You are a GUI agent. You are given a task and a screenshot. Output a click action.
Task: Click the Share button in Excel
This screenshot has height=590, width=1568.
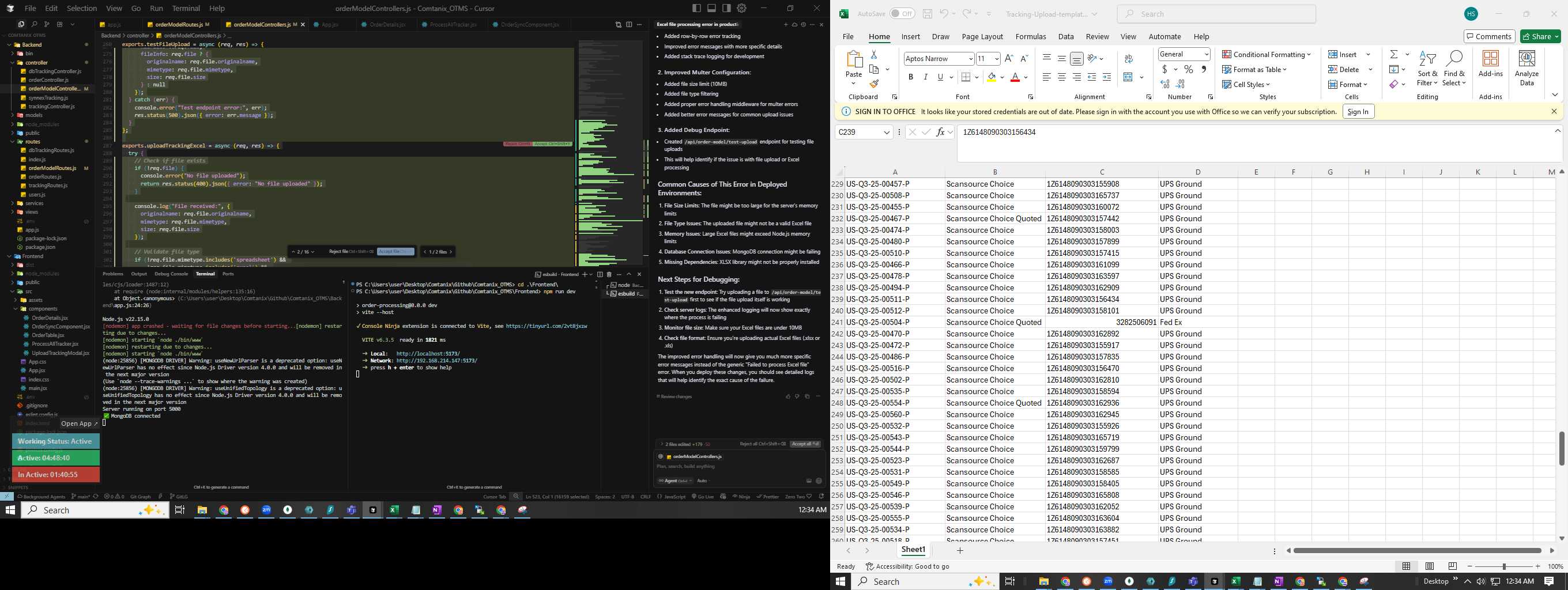(1540, 36)
